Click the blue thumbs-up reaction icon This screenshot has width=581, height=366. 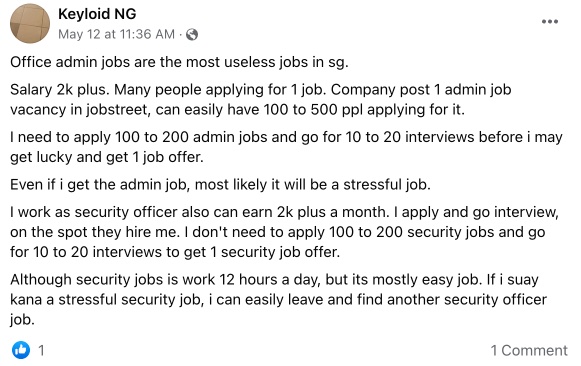(21, 350)
